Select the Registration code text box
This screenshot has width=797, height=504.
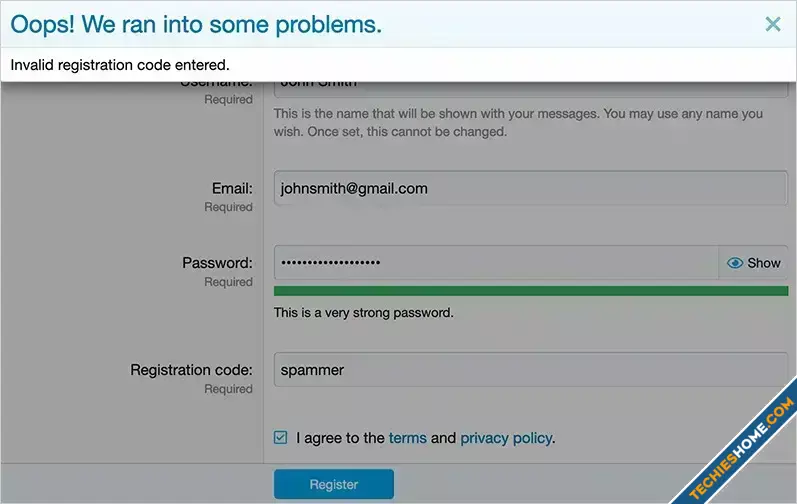pos(530,370)
